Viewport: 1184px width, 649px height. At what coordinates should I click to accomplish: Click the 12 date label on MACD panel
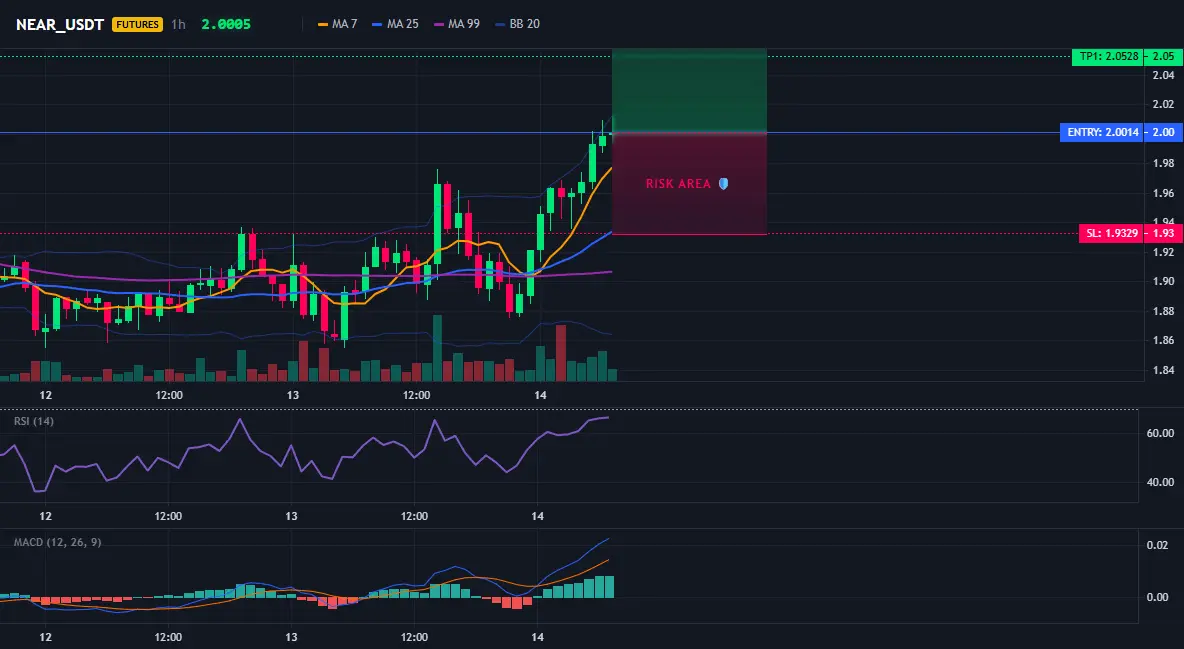point(45,637)
